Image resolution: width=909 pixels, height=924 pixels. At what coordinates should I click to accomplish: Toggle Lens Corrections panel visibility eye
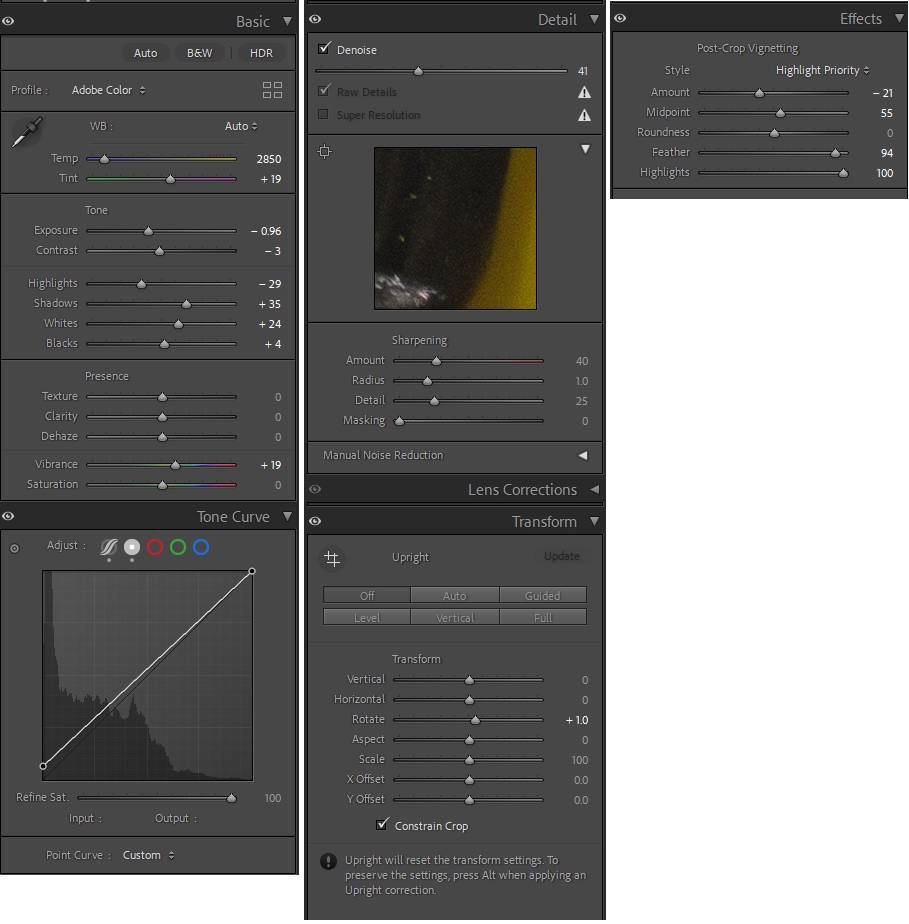315,489
